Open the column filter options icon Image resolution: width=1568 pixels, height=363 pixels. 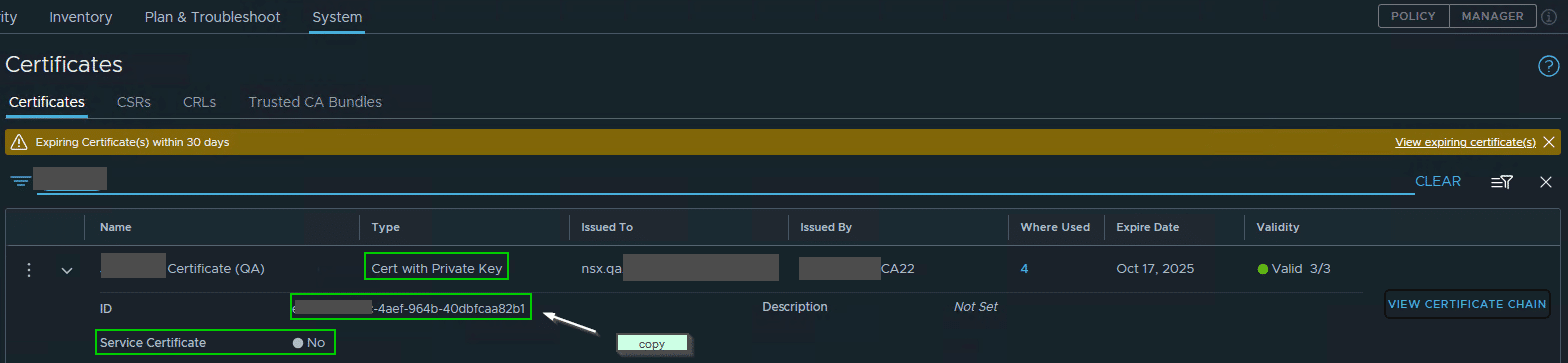[1501, 182]
